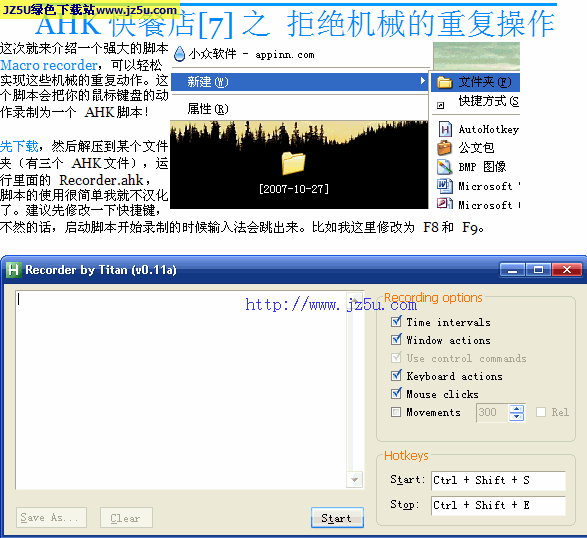The width and height of the screenshot is (587, 538).
Task: Click the 小众软件 - appinn.com menu header
Action: (251, 54)
